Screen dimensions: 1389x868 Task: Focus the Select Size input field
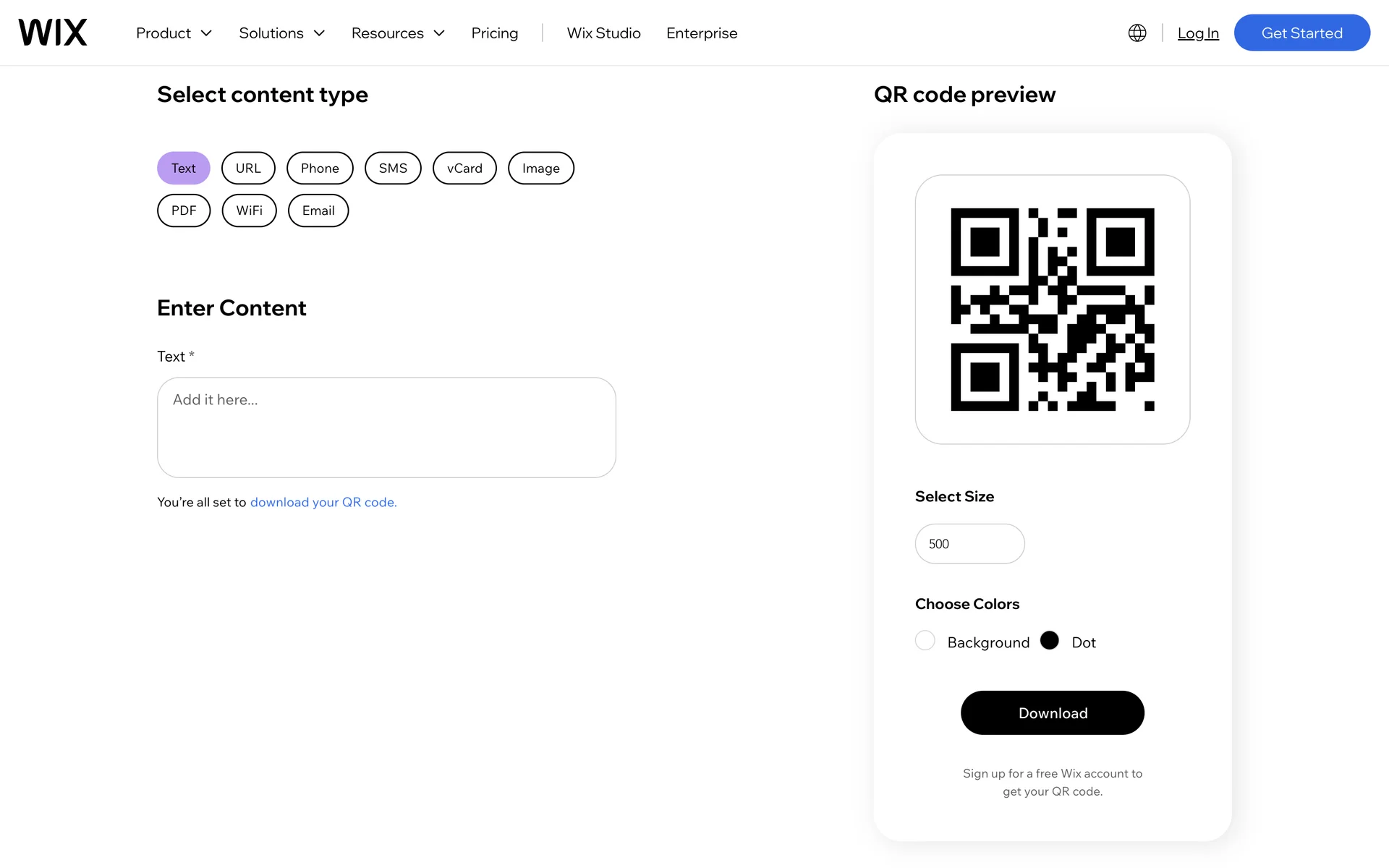pyautogui.click(x=969, y=544)
